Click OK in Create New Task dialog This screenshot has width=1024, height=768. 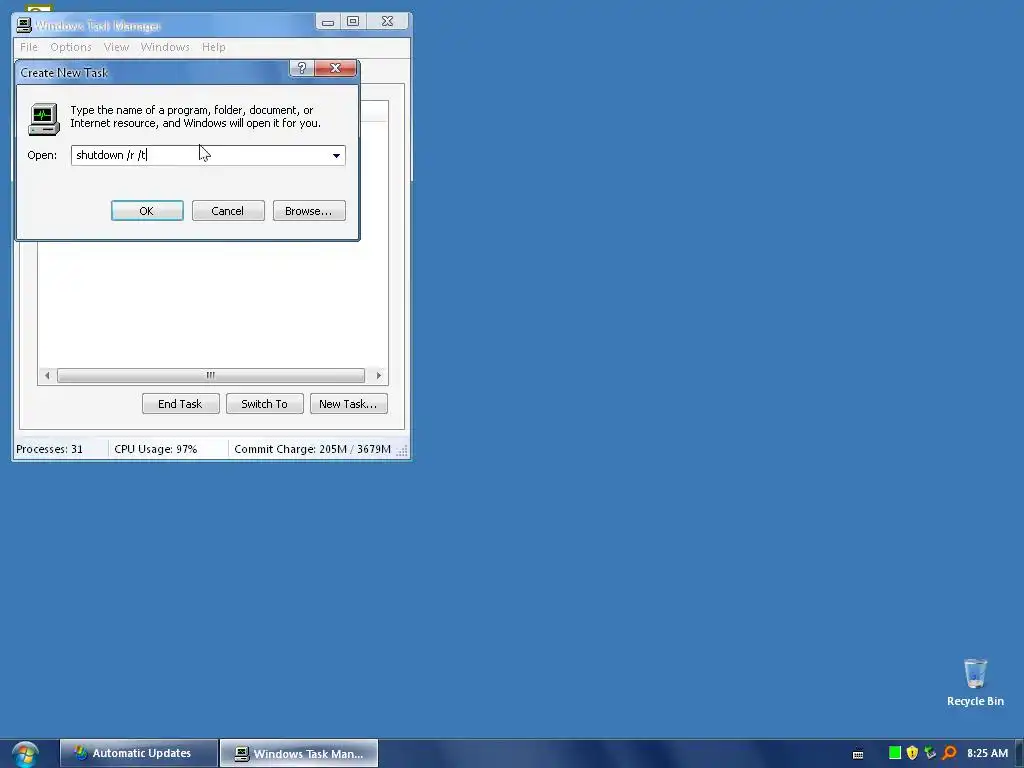[x=147, y=211]
